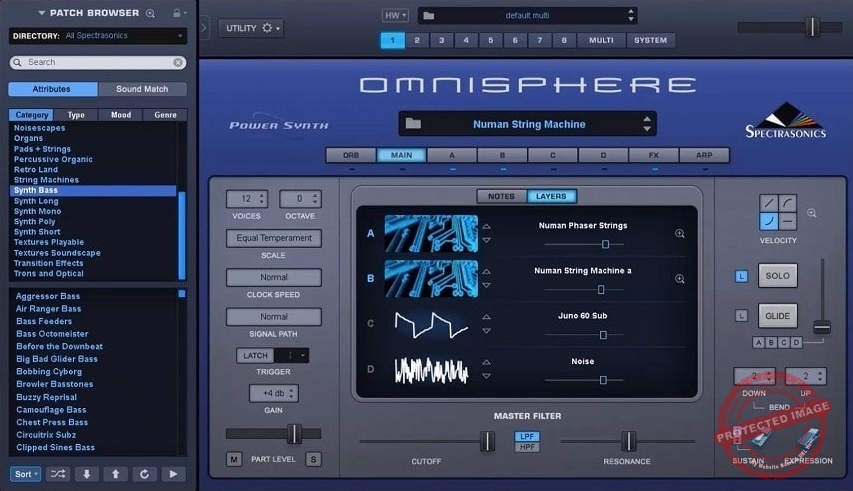
Task: Click layer A circuit board thumbnail
Action: (x=431, y=233)
